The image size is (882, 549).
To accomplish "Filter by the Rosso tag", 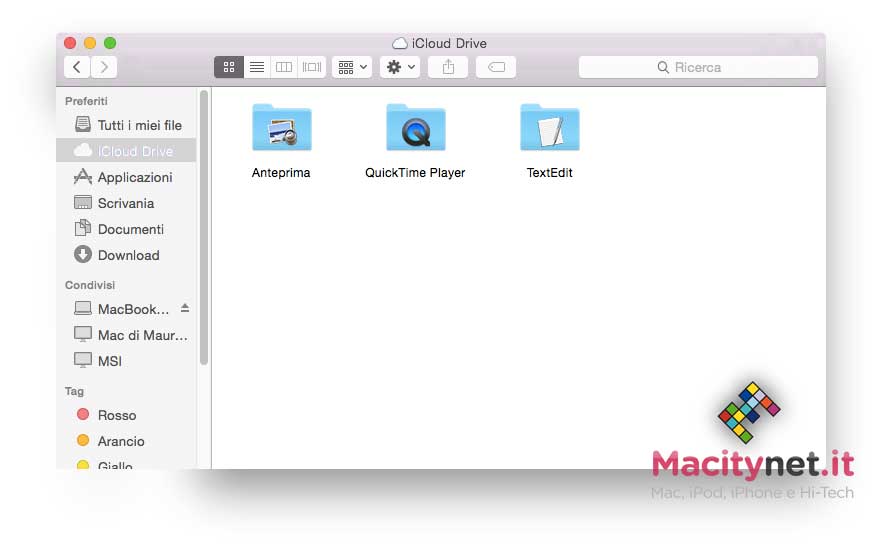I will pyautogui.click(x=127, y=415).
